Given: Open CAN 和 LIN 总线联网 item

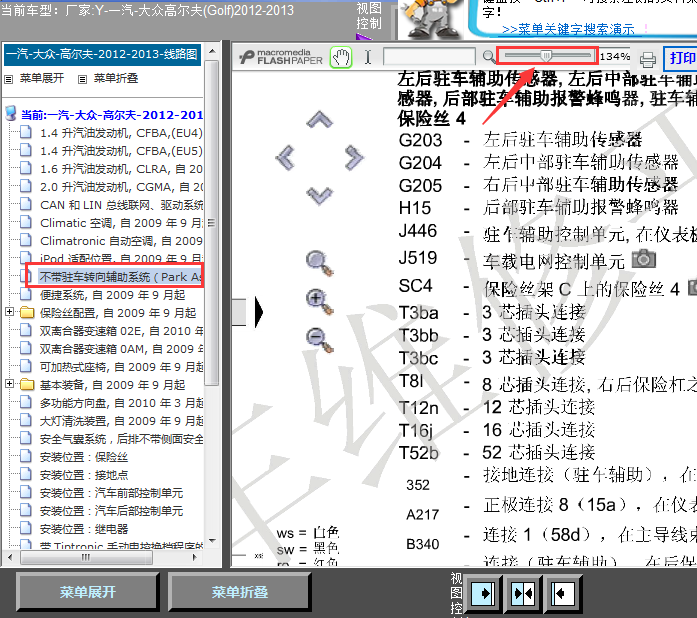Looking at the screenshot, I should point(121,205).
